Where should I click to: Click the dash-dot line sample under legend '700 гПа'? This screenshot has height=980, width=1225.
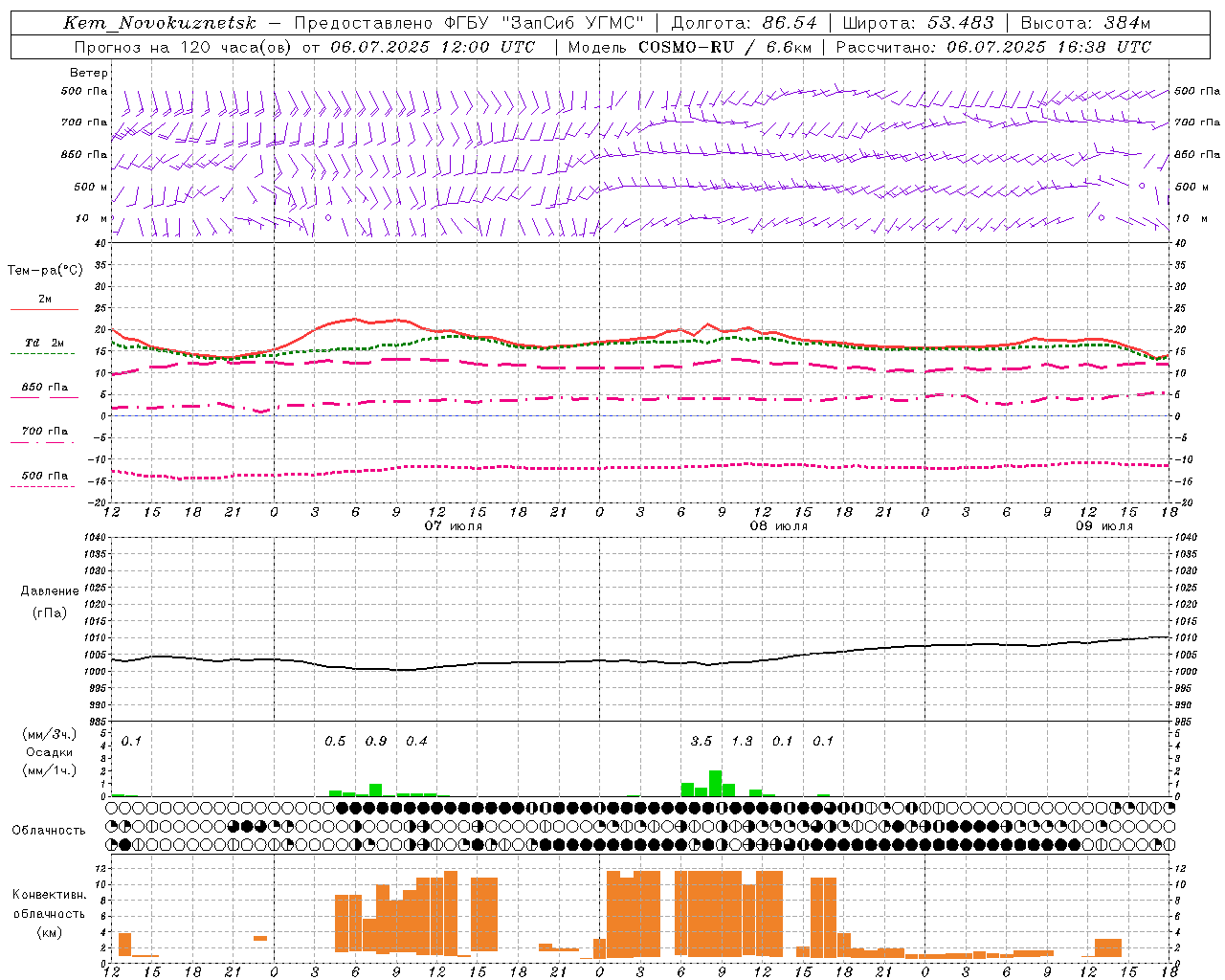click(43, 442)
